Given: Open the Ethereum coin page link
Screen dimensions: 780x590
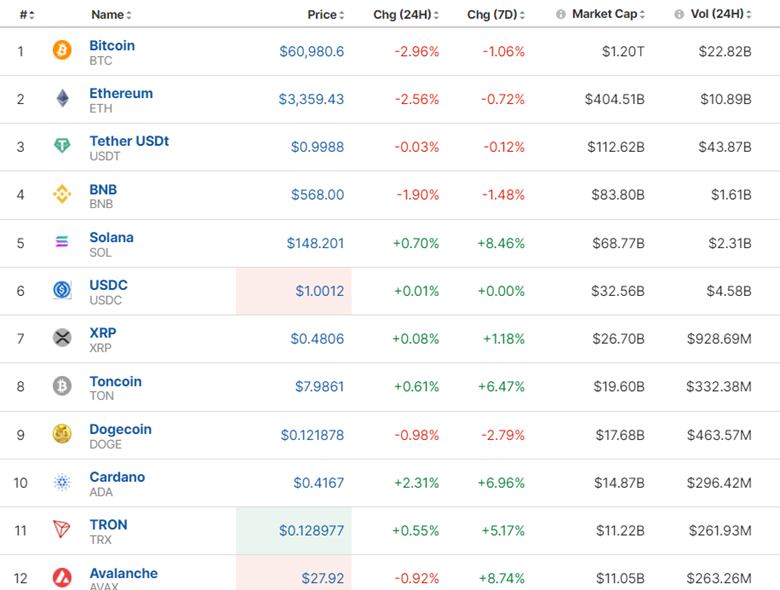Looking at the screenshot, I should [121, 93].
